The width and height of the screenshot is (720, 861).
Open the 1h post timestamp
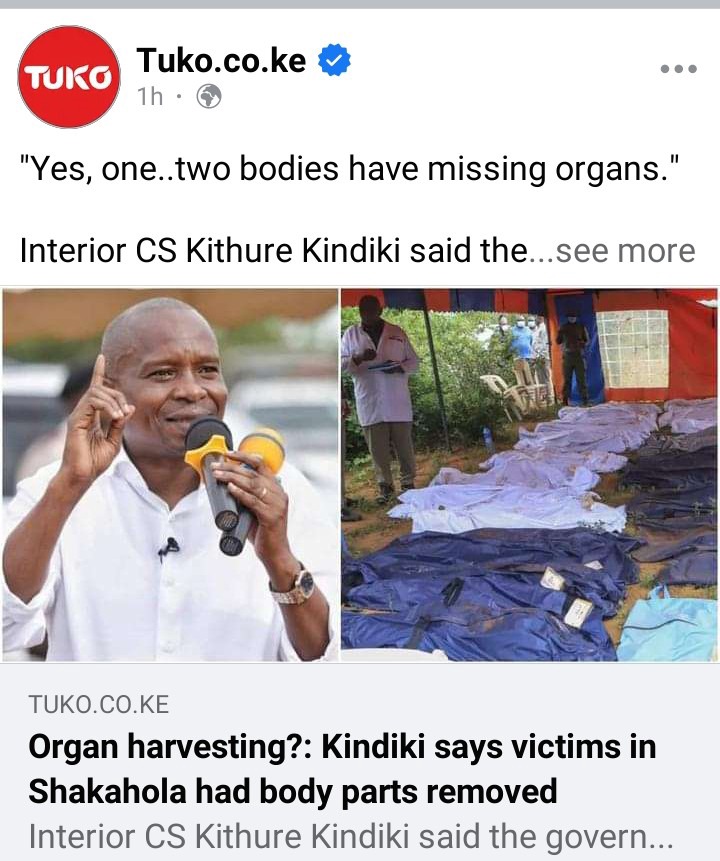pos(149,97)
